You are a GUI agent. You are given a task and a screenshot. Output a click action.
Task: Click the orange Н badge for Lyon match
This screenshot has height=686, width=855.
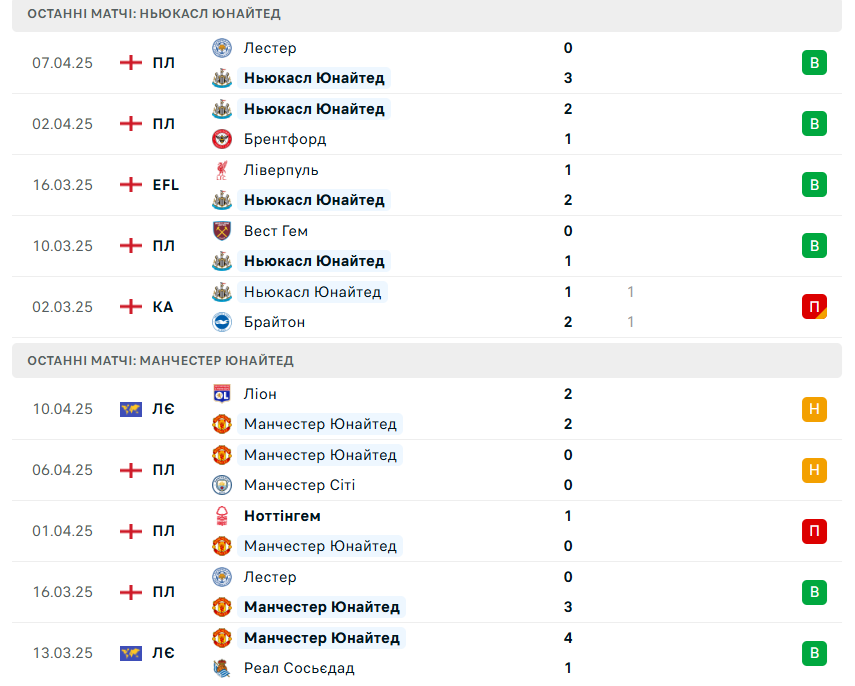pyautogui.click(x=814, y=409)
